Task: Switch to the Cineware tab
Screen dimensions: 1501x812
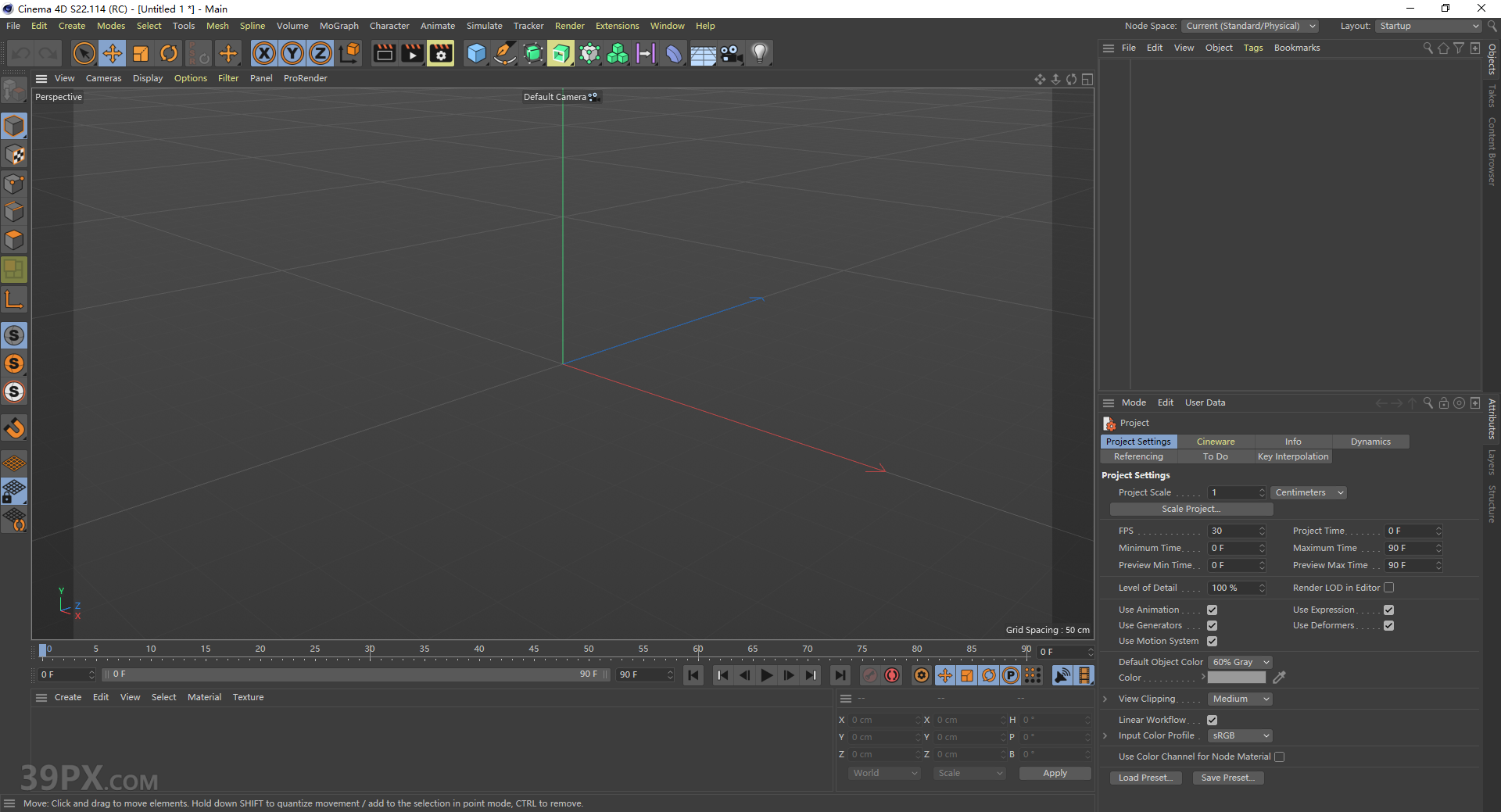Action: coord(1216,442)
